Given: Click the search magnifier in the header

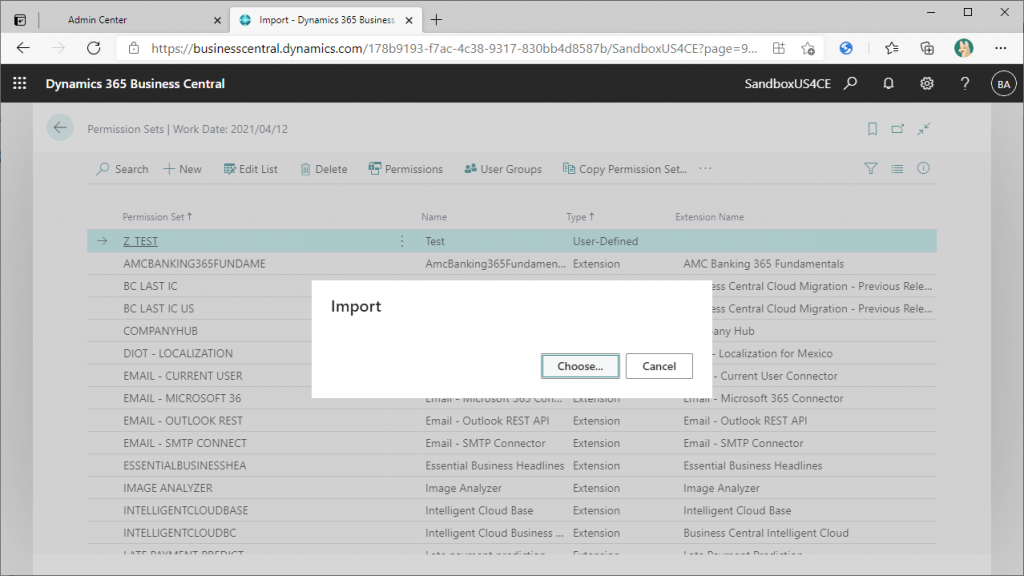Looking at the screenshot, I should (x=850, y=84).
